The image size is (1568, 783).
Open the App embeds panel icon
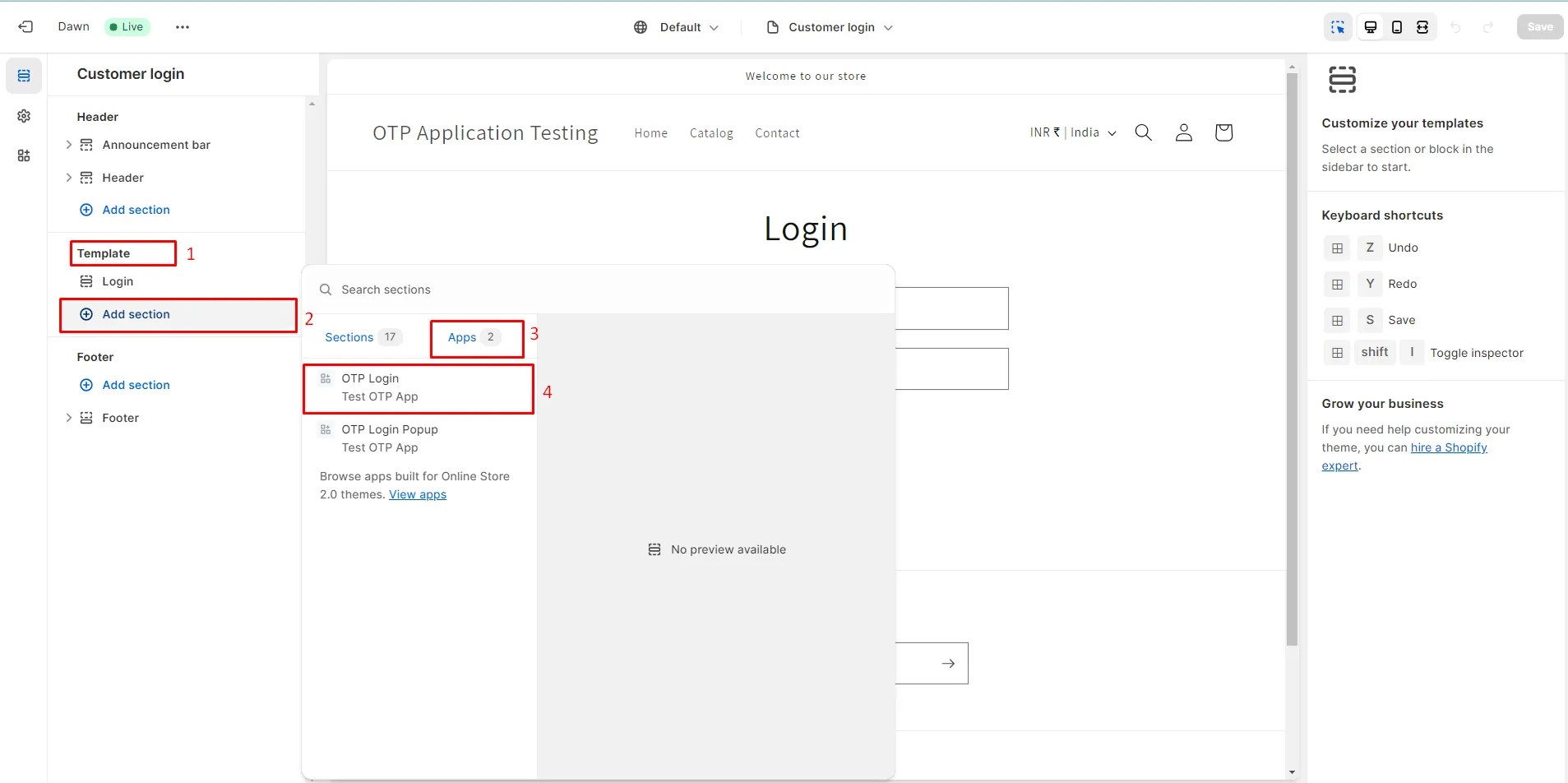click(x=24, y=155)
